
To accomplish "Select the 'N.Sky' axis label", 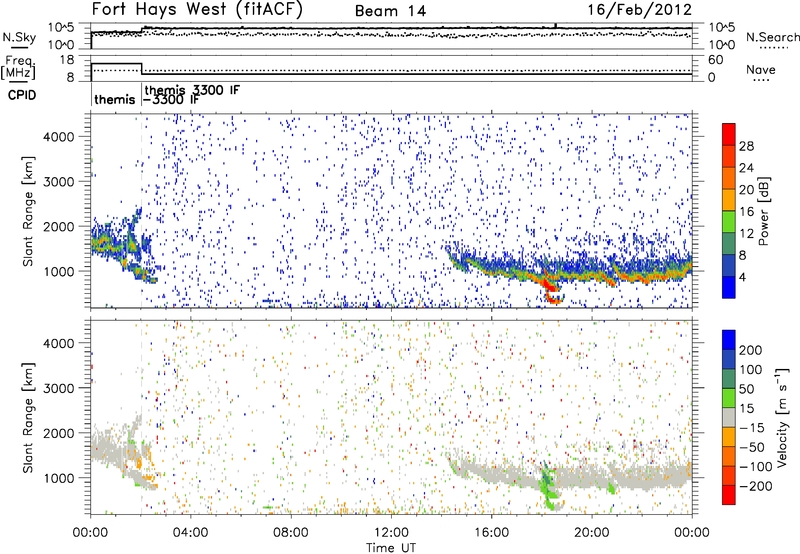I will point(19,37).
